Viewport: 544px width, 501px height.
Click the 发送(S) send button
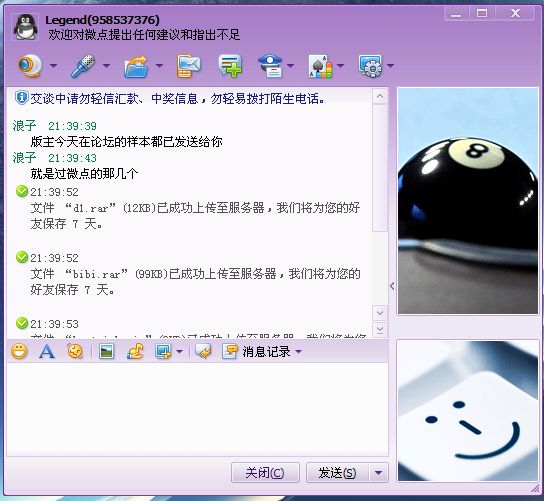pos(338,473)
